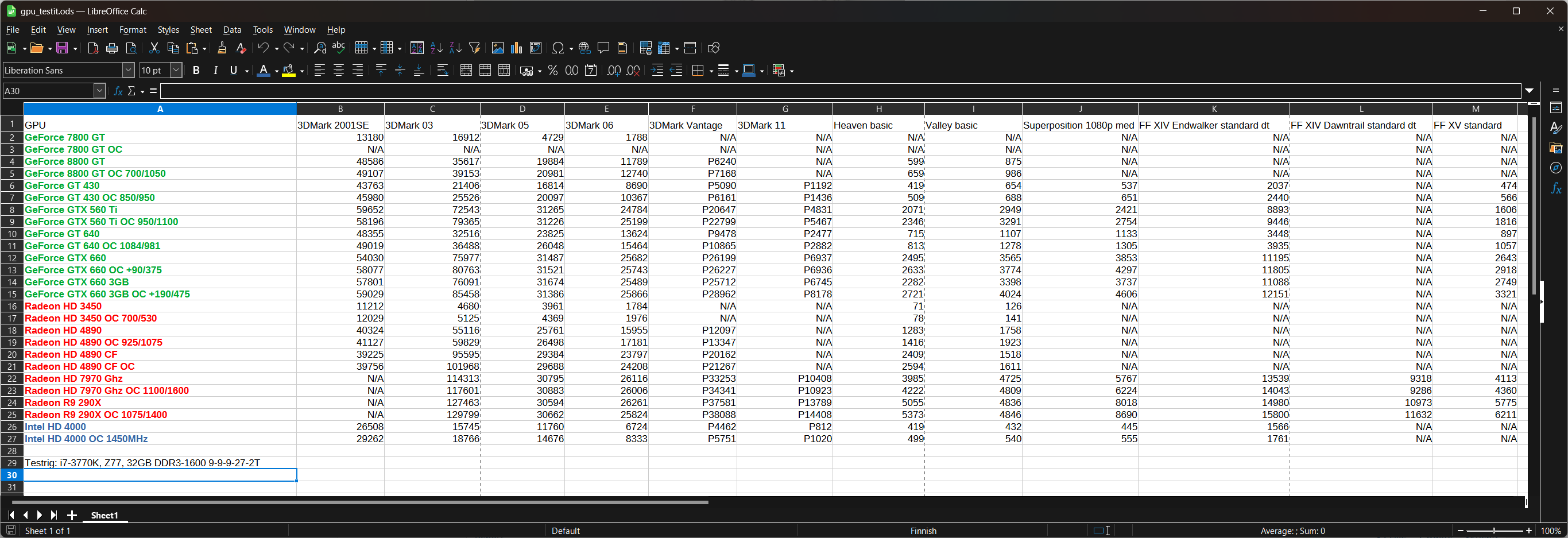This screenshot has width=1568, height=538.
Task: Click the Print icon
Action: 112,48
